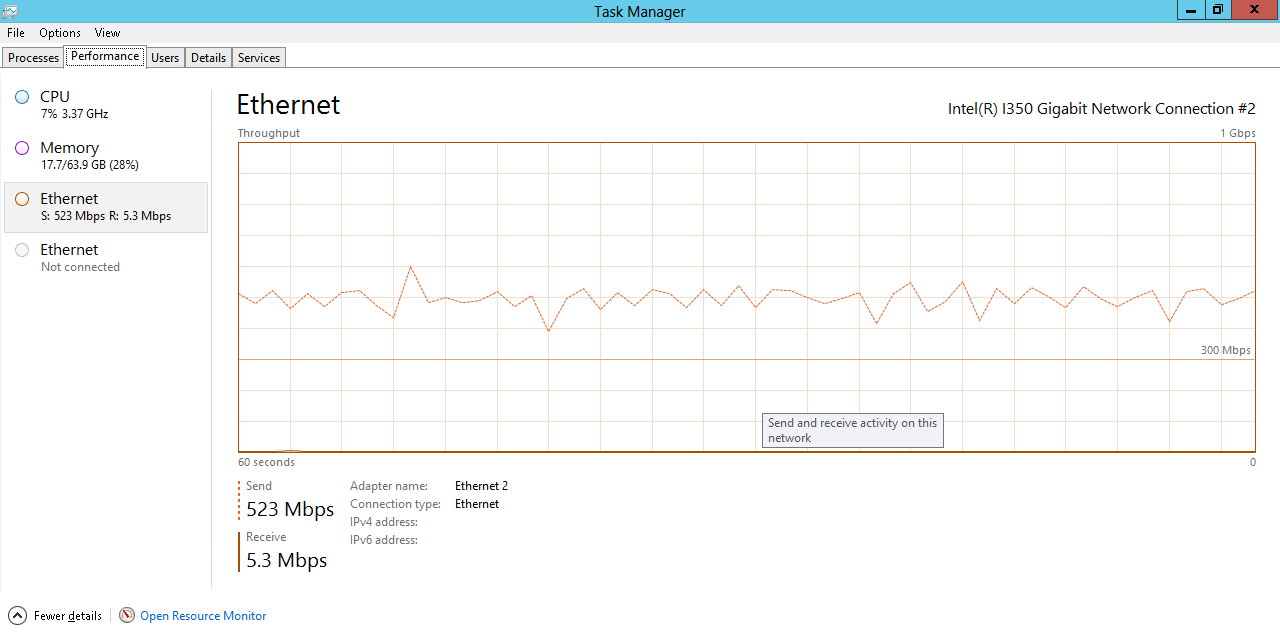Restore down the Task Manager window
This screenshot has width=1280, height=640.
coord(1217,10)
